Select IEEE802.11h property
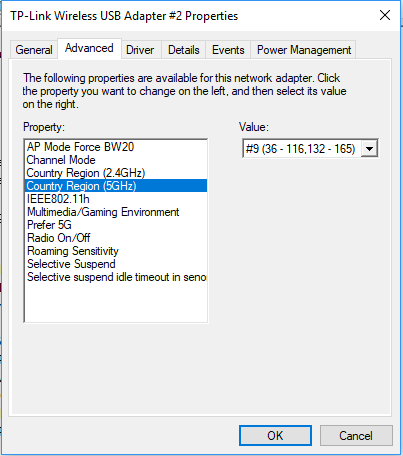403x456 pixels. point(116,199)
